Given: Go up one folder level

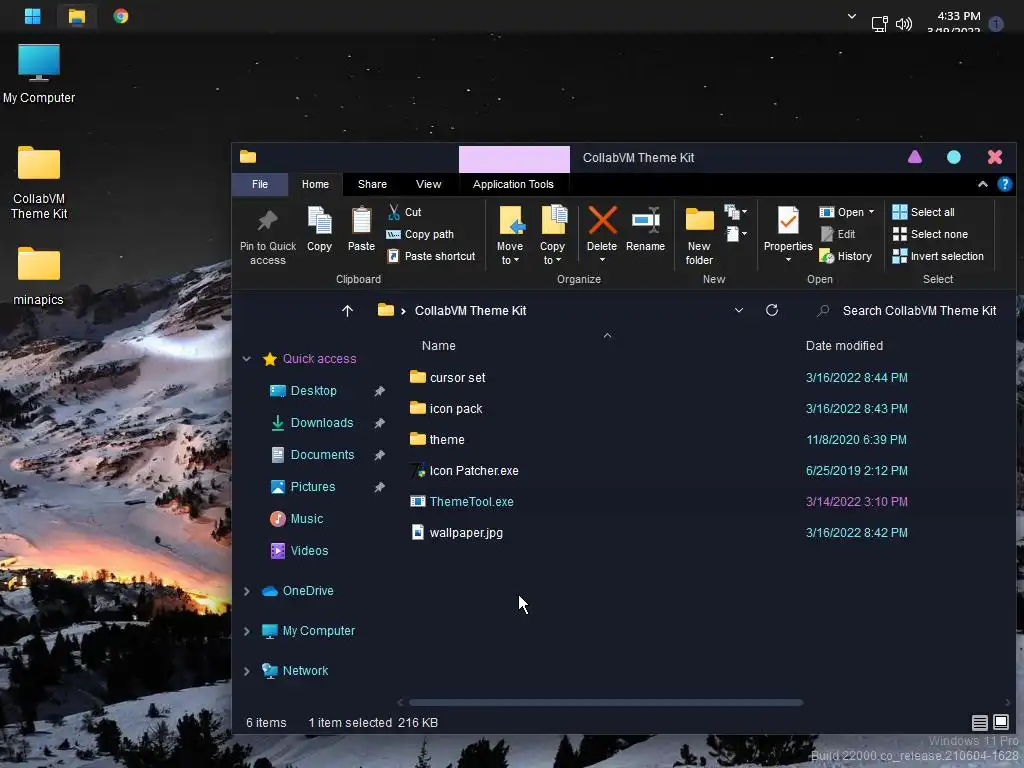Looking at the screenshot, I should (x=347, y=311).
